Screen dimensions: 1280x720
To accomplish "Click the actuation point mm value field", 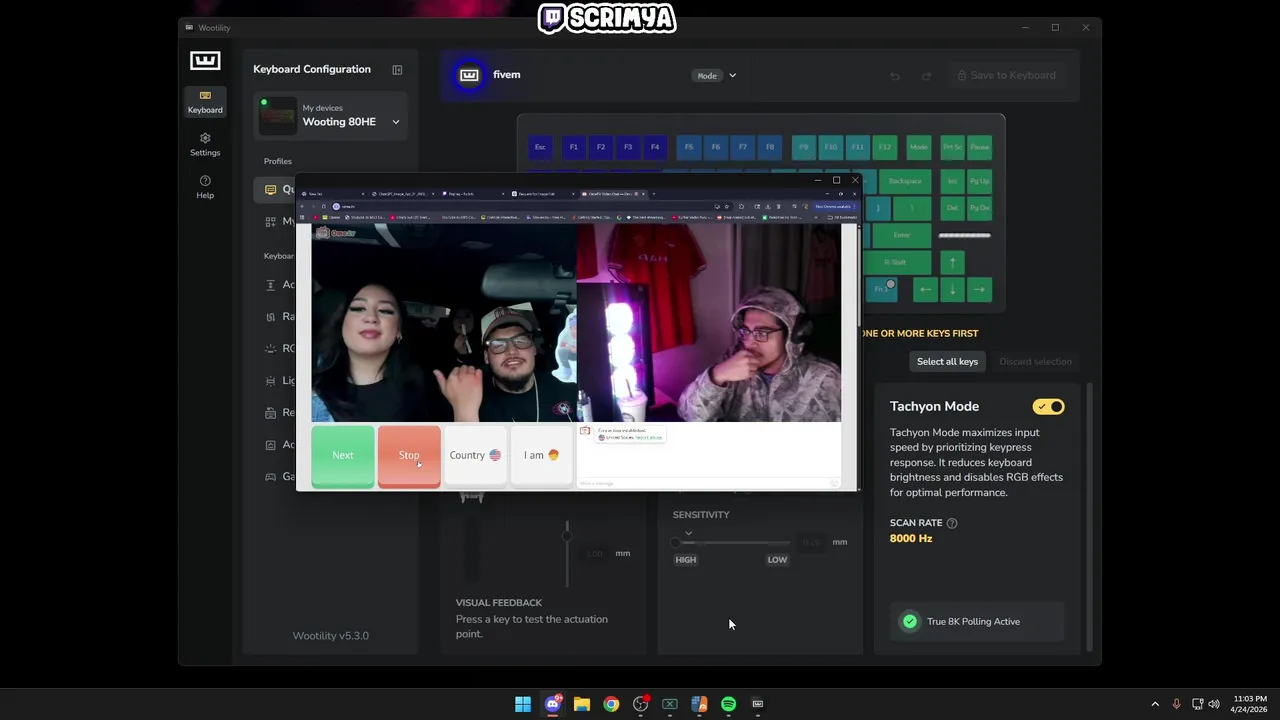I will pos(595,553).
